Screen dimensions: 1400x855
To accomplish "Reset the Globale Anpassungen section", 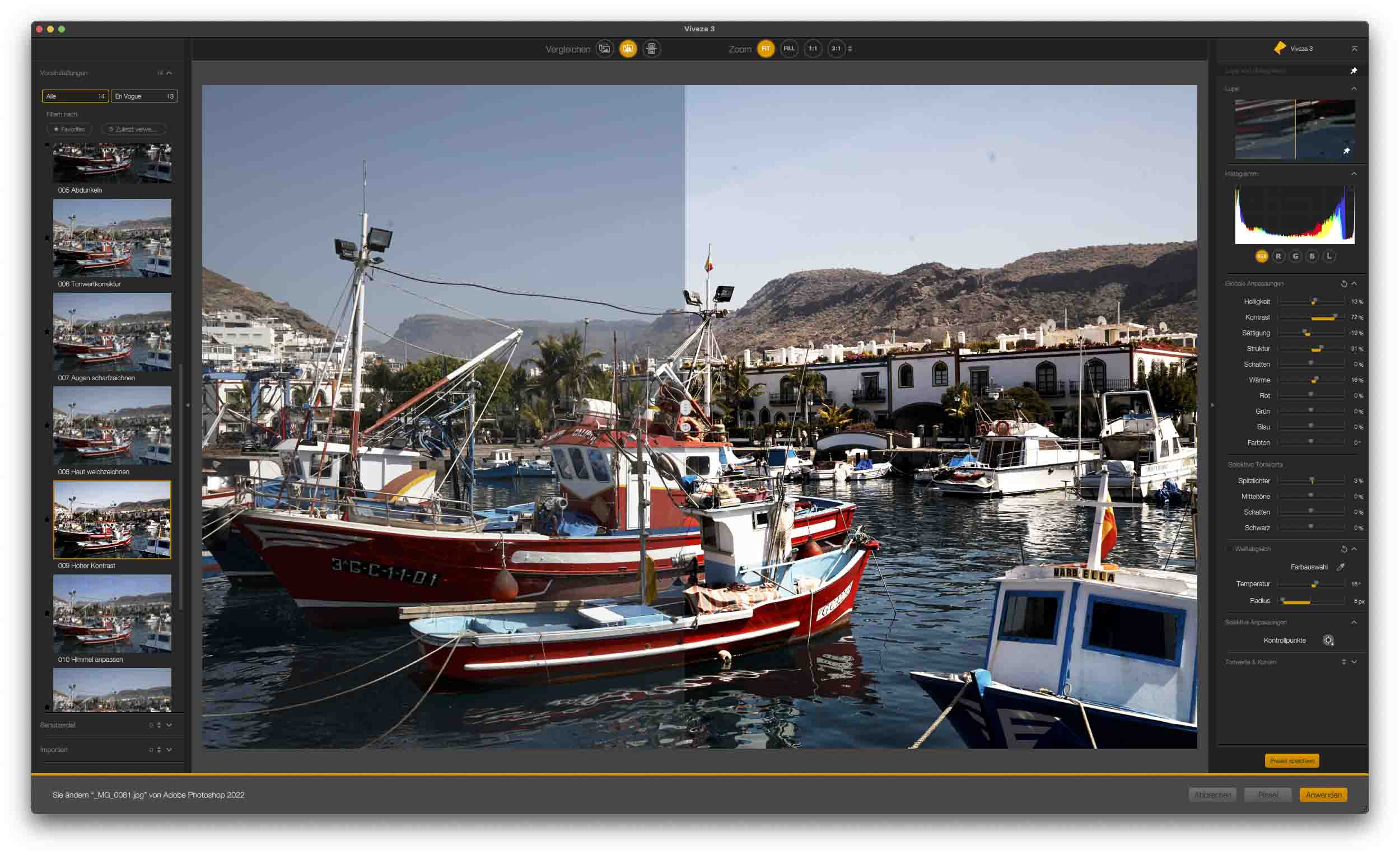I will (1344, 283).
